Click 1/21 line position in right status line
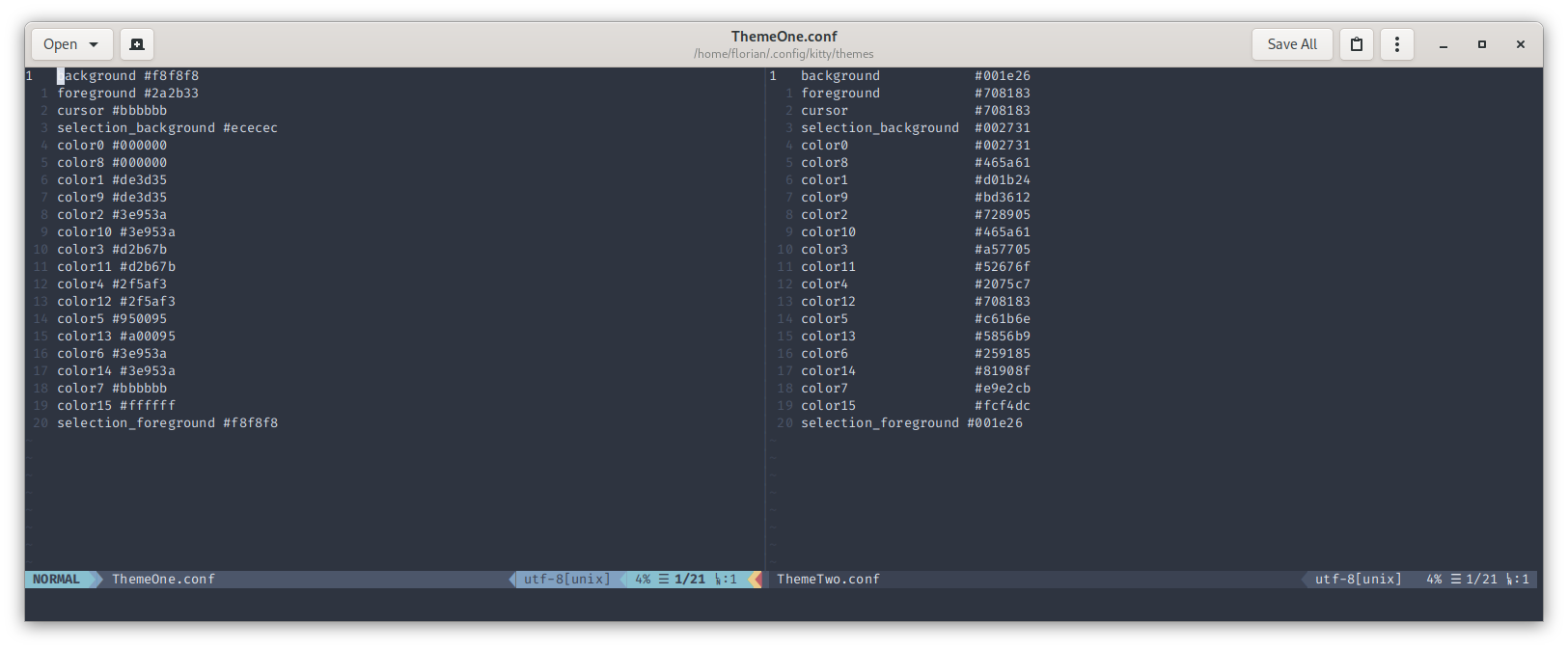 (x=1481, y=580)
